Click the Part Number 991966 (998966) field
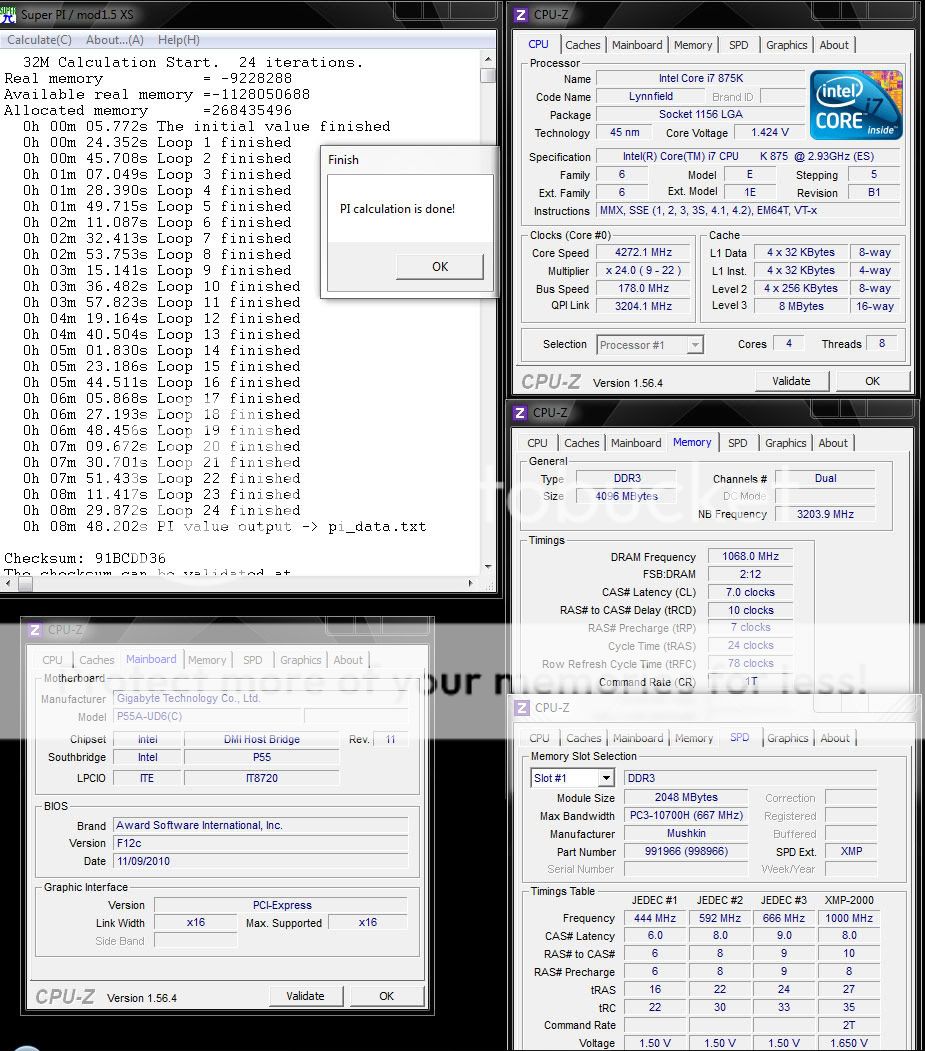 tap(686, 851)
